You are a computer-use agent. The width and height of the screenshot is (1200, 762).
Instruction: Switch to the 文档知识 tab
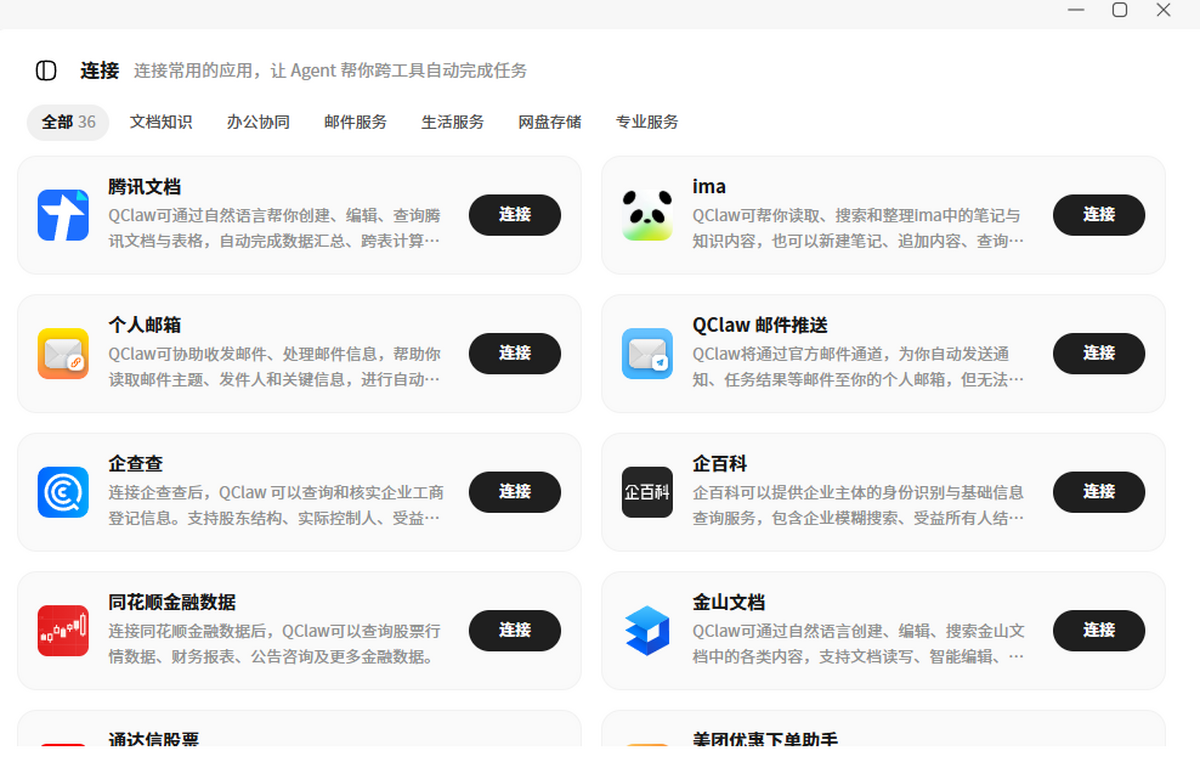coord(161,122)
